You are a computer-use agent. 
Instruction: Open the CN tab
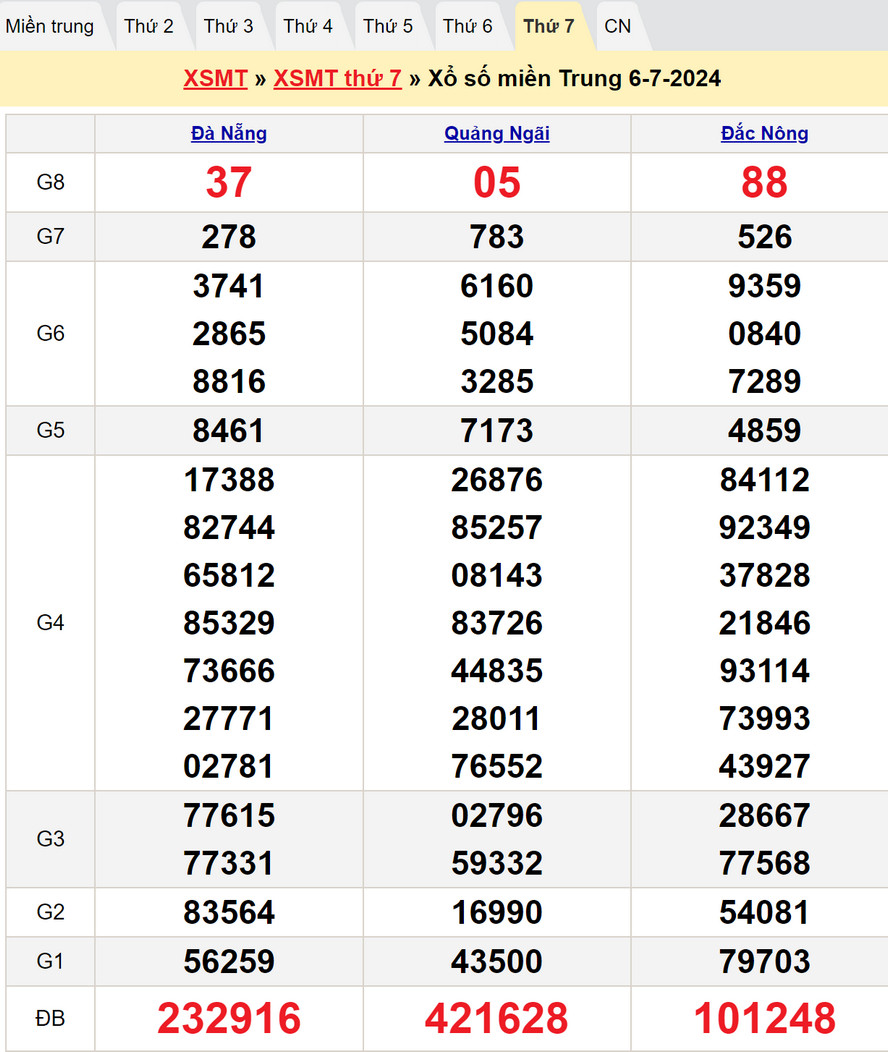point(618,26)
